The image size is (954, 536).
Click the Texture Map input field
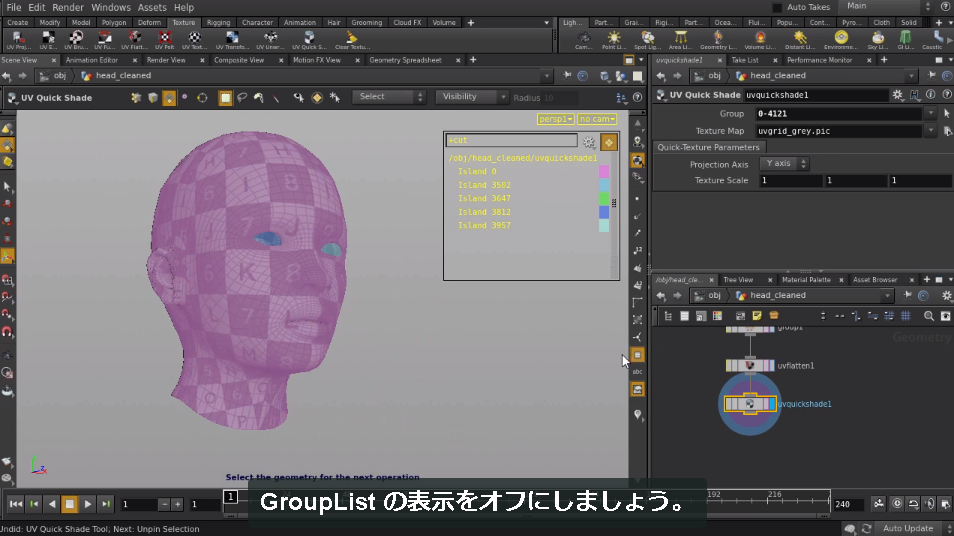tap(838, 131)
